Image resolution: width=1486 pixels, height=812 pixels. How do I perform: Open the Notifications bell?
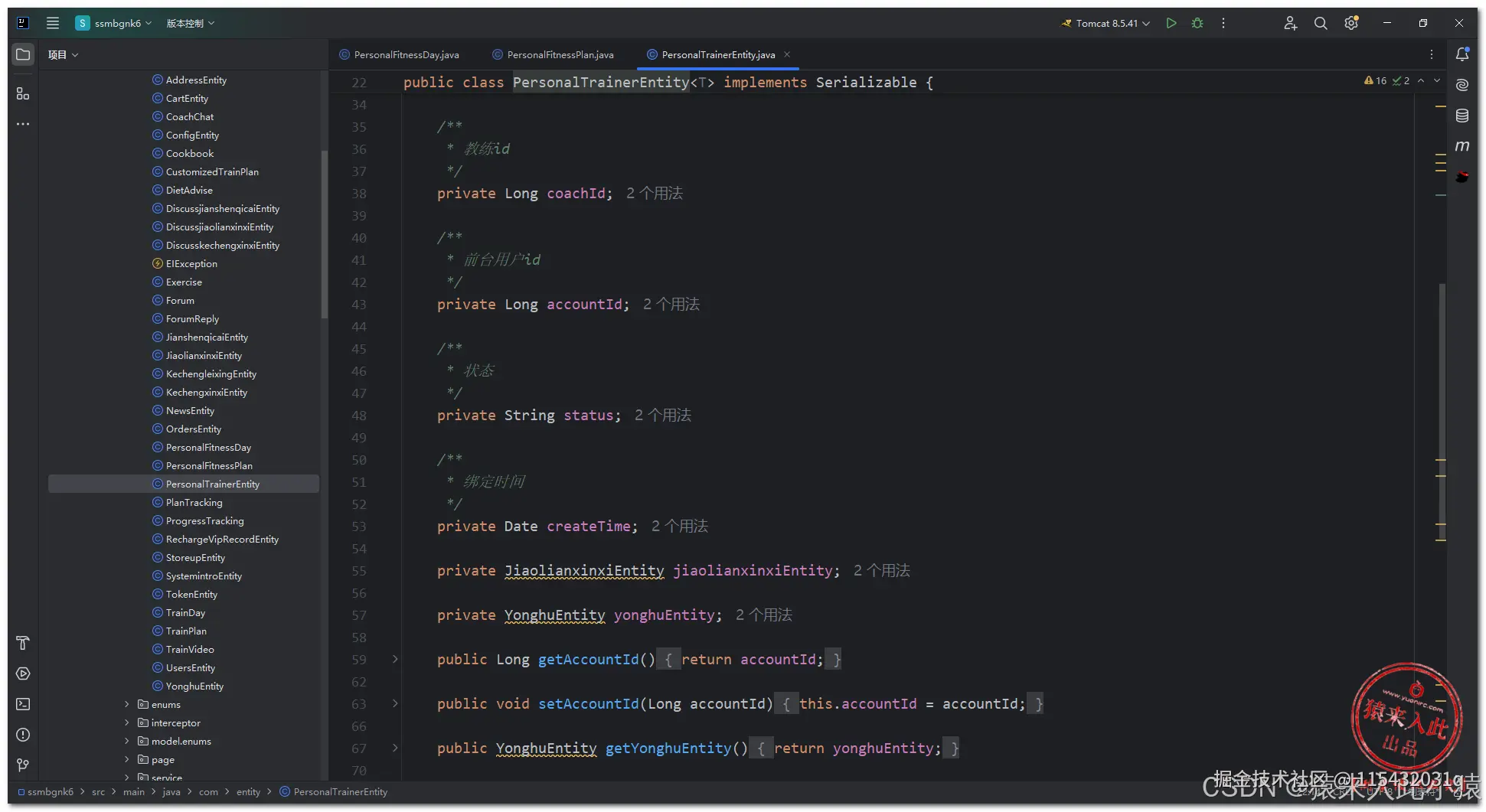[x=1462, y=54]
